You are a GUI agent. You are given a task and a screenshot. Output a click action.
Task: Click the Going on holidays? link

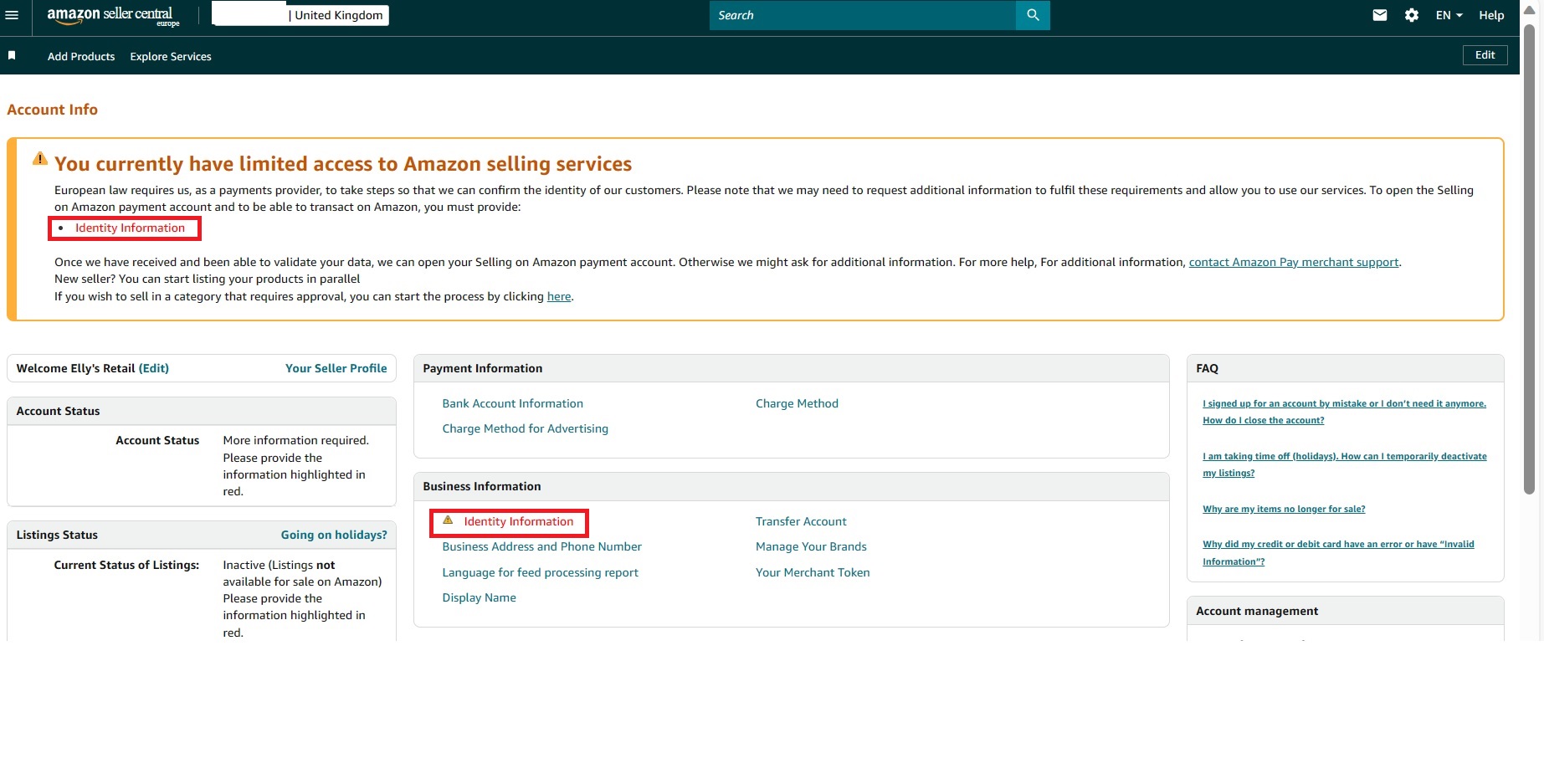[334, 535]
